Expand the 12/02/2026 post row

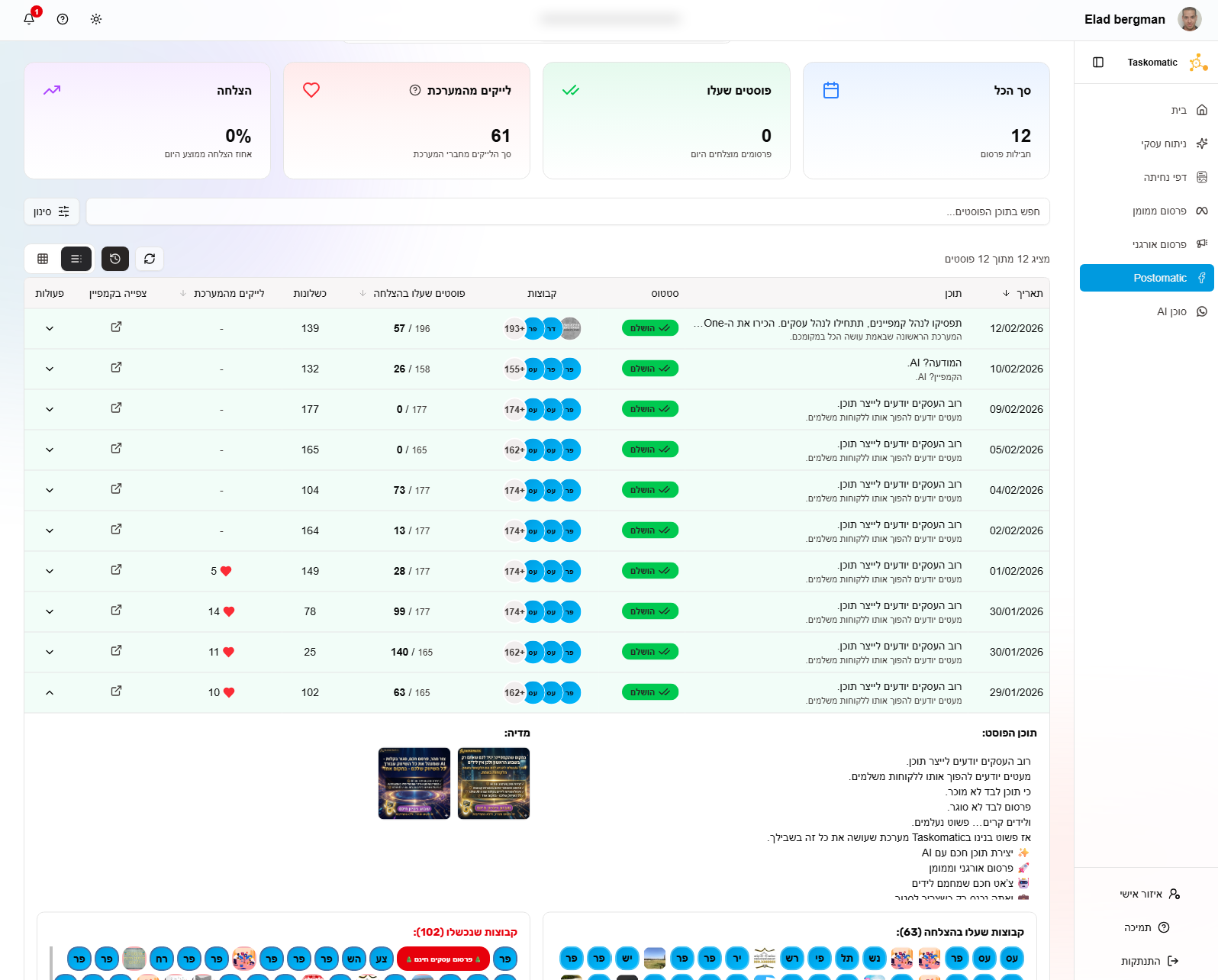point(50,329)
